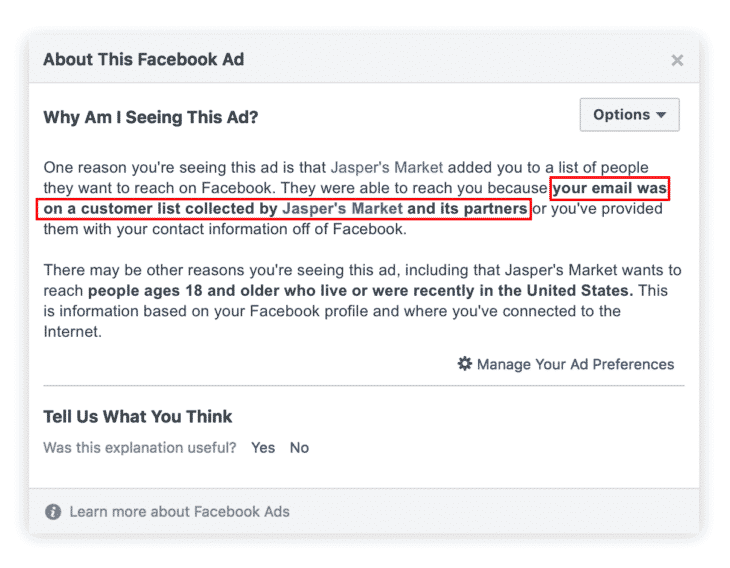The width and height of the screenshot is (730, 568).
Task: Open the Options dropdown button
Action: 629,115
